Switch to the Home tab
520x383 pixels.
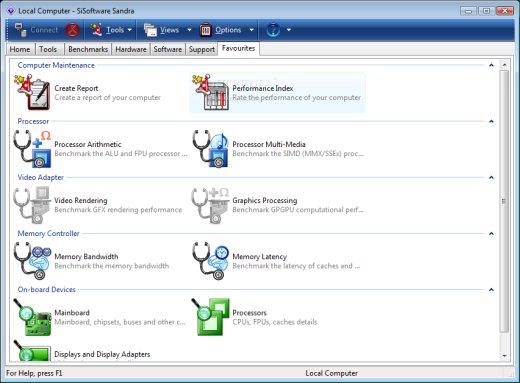pyautogui.click(x=20, y=49)
